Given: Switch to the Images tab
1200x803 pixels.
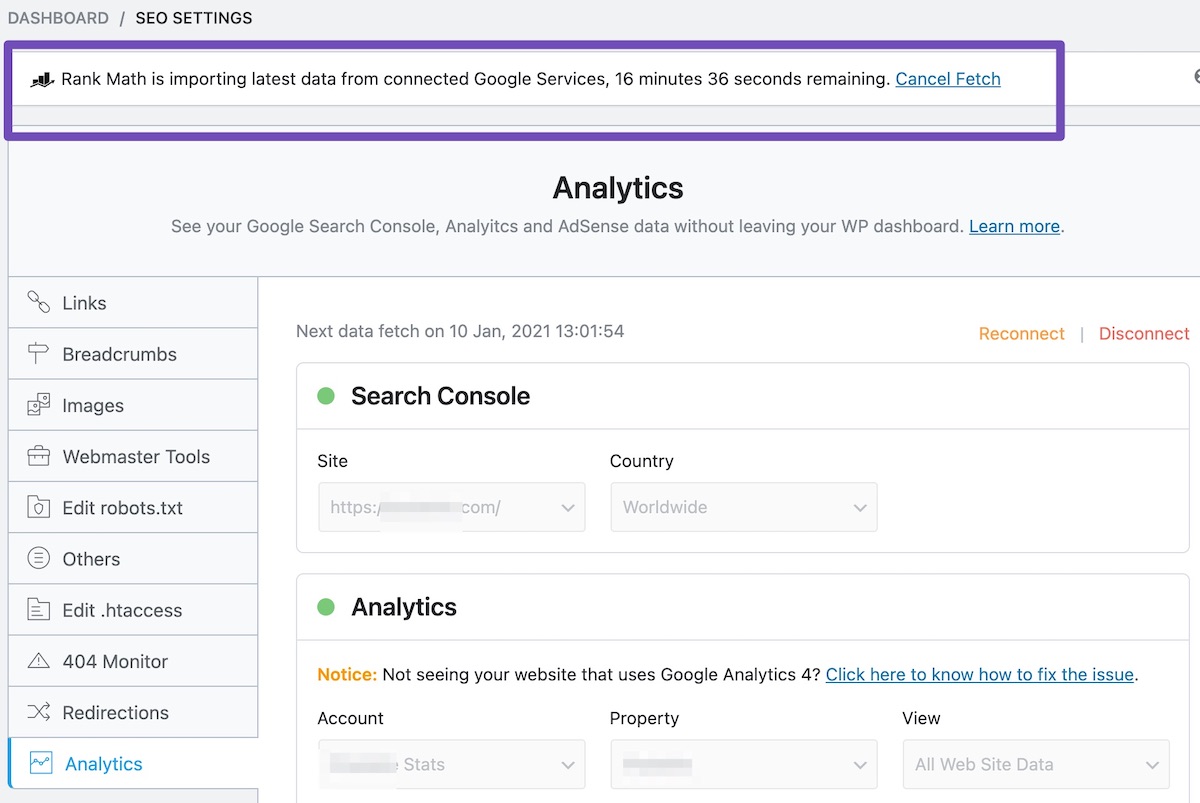Looking at the screenshot, I should click(133, 405).
